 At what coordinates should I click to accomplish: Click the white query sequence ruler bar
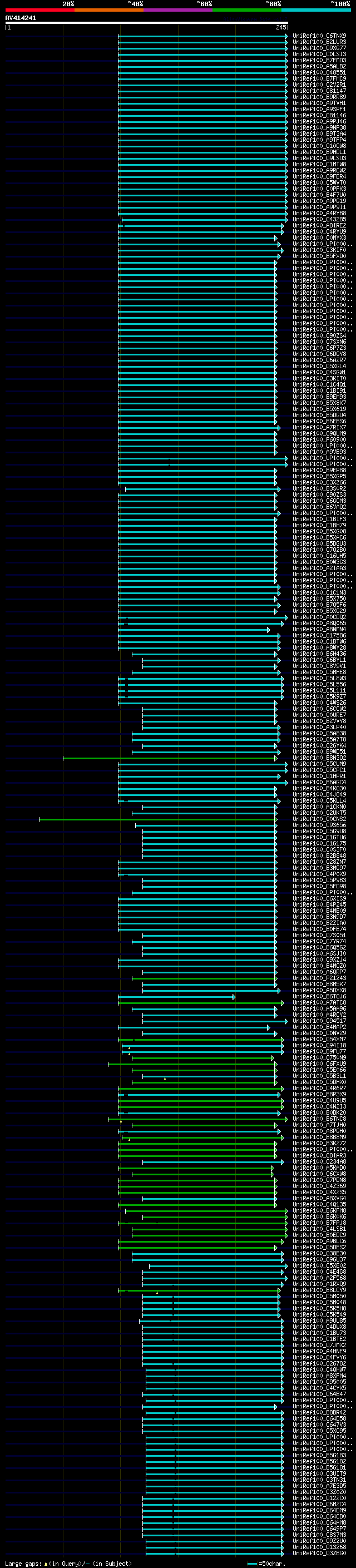pos(147,23)
